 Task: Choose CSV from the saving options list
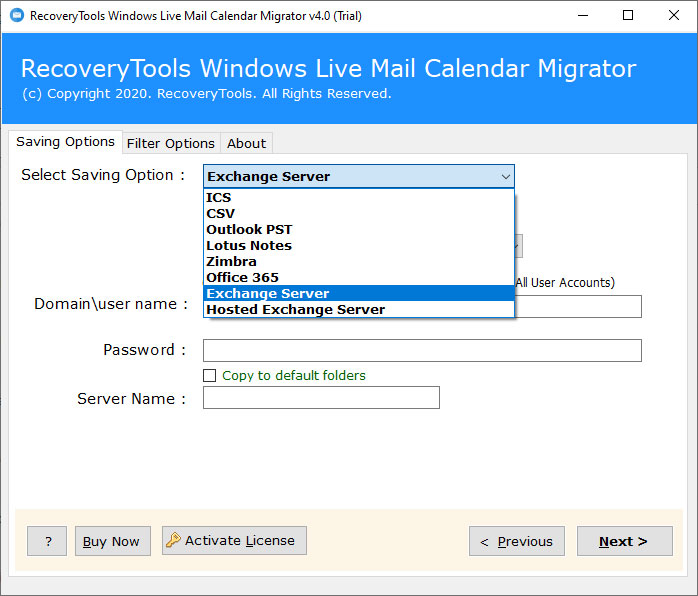point(359,213)
